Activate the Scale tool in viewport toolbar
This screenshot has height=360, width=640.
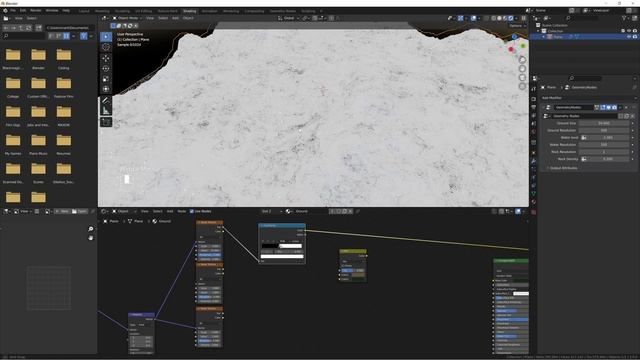click(x=106, y=79)
